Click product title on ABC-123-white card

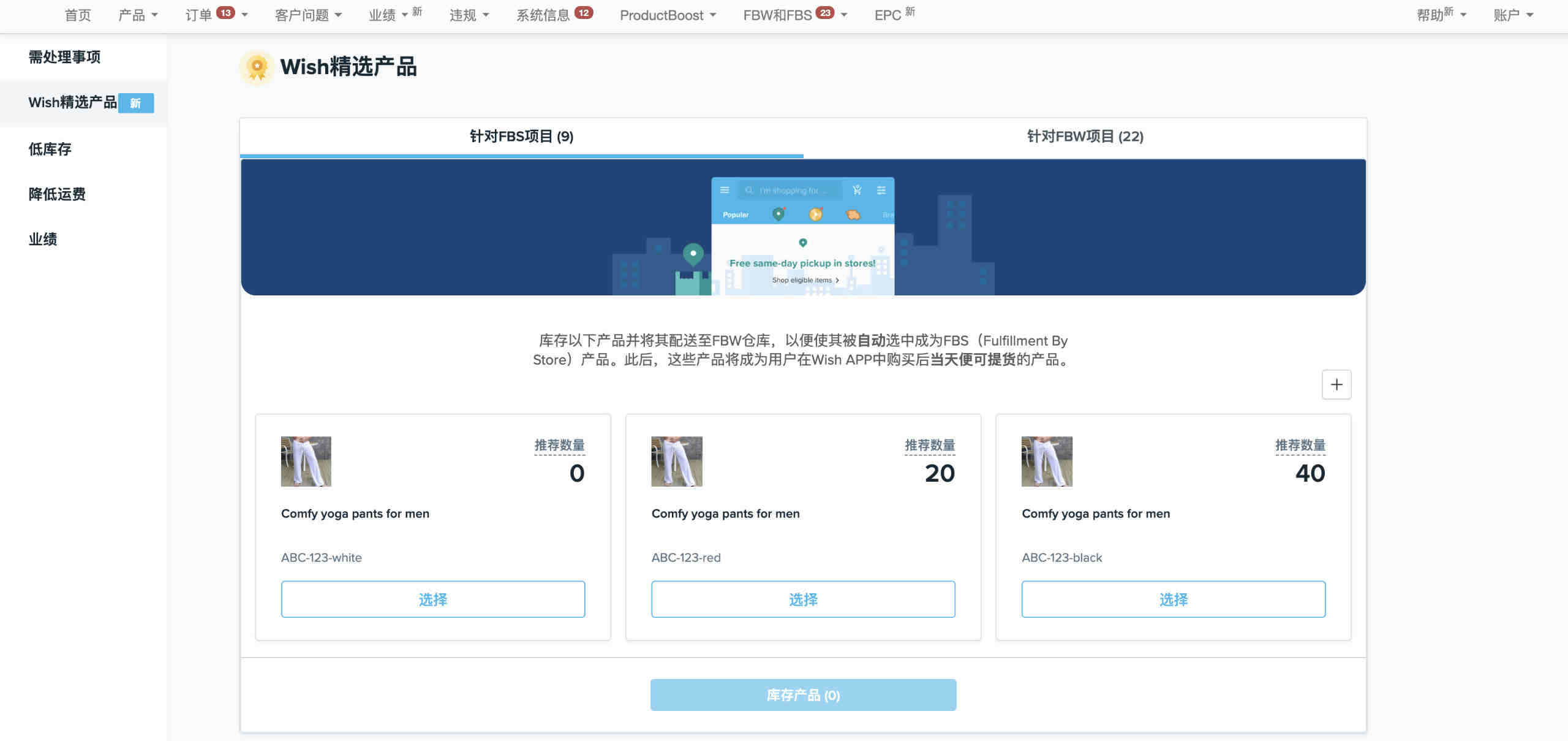click(x=355, y=514)
